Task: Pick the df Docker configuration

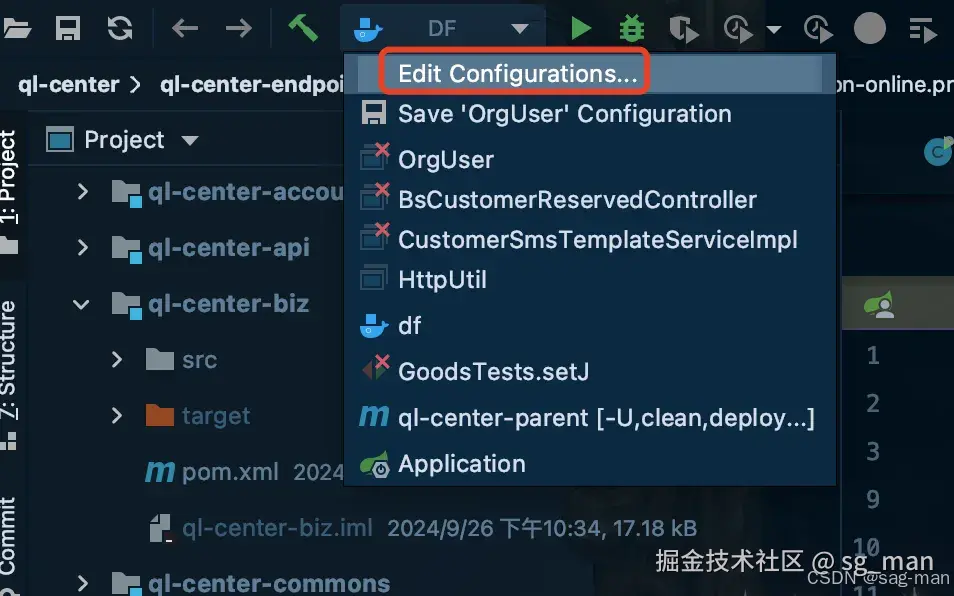Action: (x=409, y=325)
